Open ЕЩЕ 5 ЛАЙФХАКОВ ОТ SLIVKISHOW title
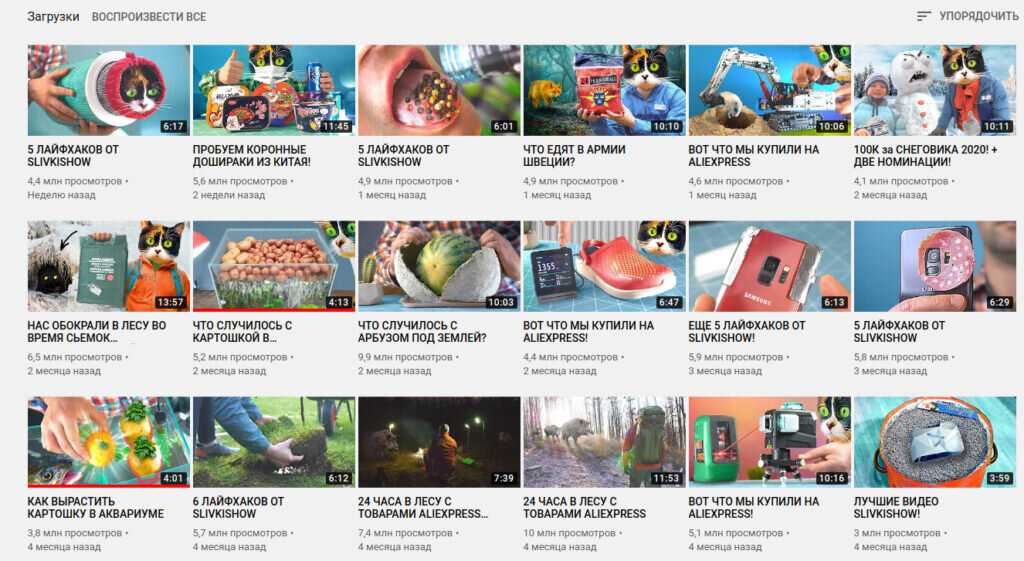 [746, 332]
